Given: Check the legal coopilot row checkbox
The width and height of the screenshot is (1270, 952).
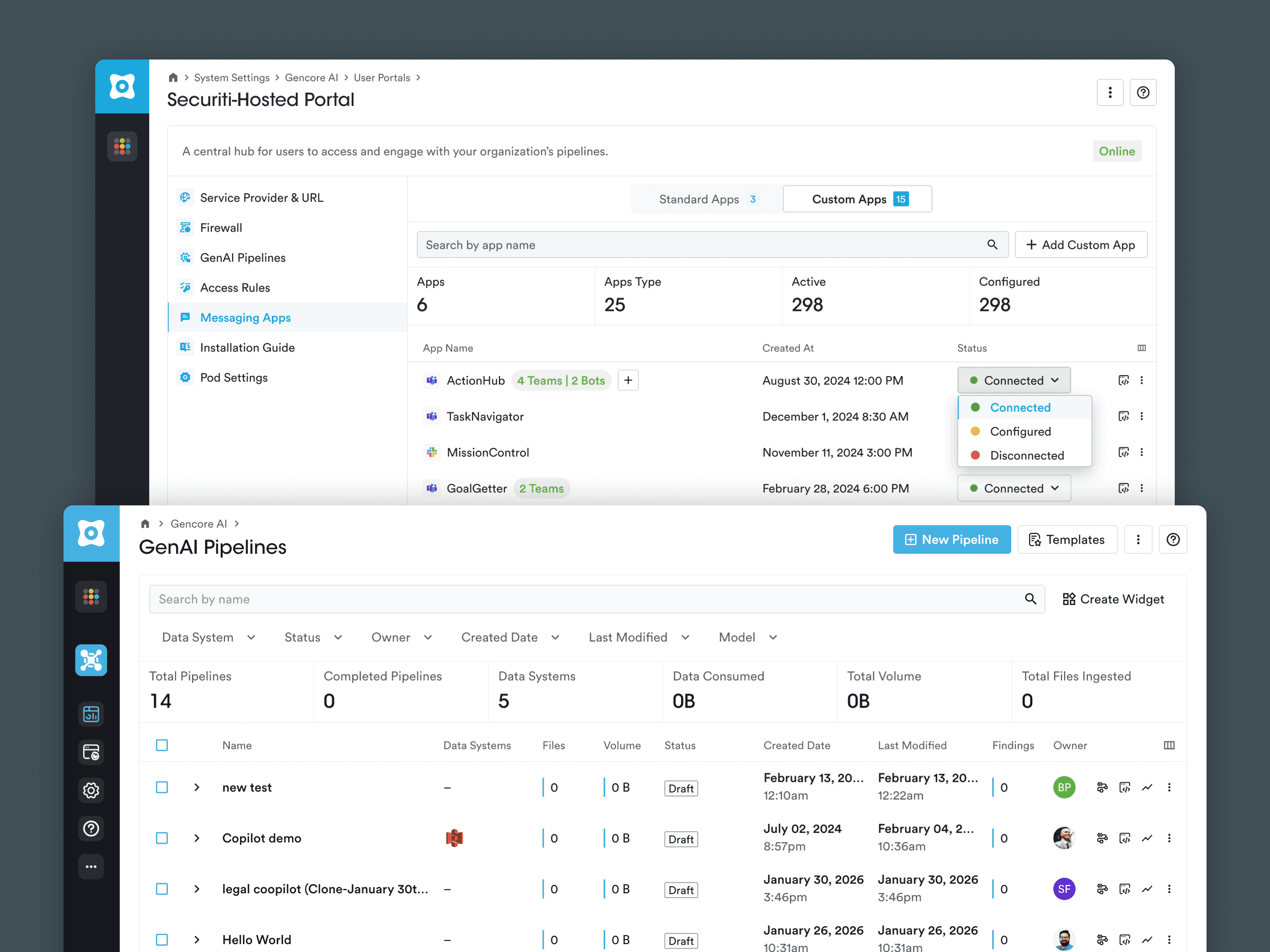Looking at the screenshot, I should [x=162, y=889].
